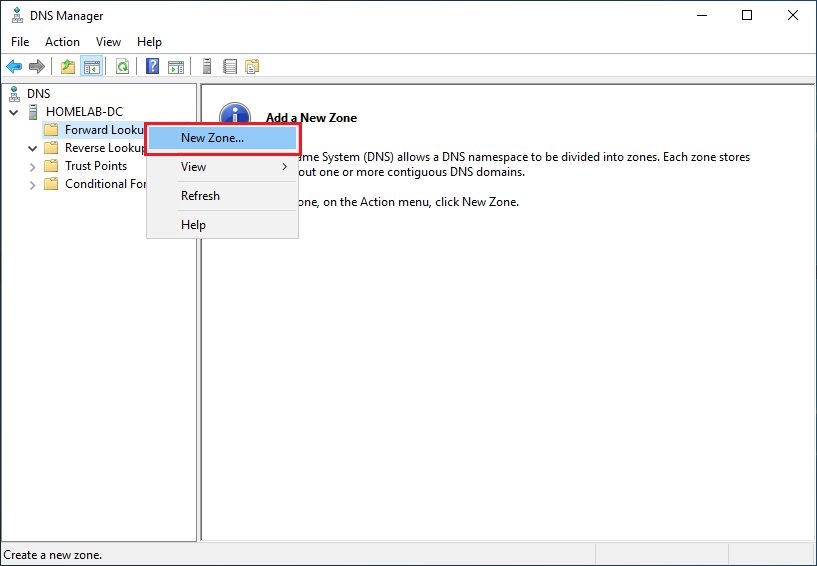Select the DNS root tree node

click(38, 94)
